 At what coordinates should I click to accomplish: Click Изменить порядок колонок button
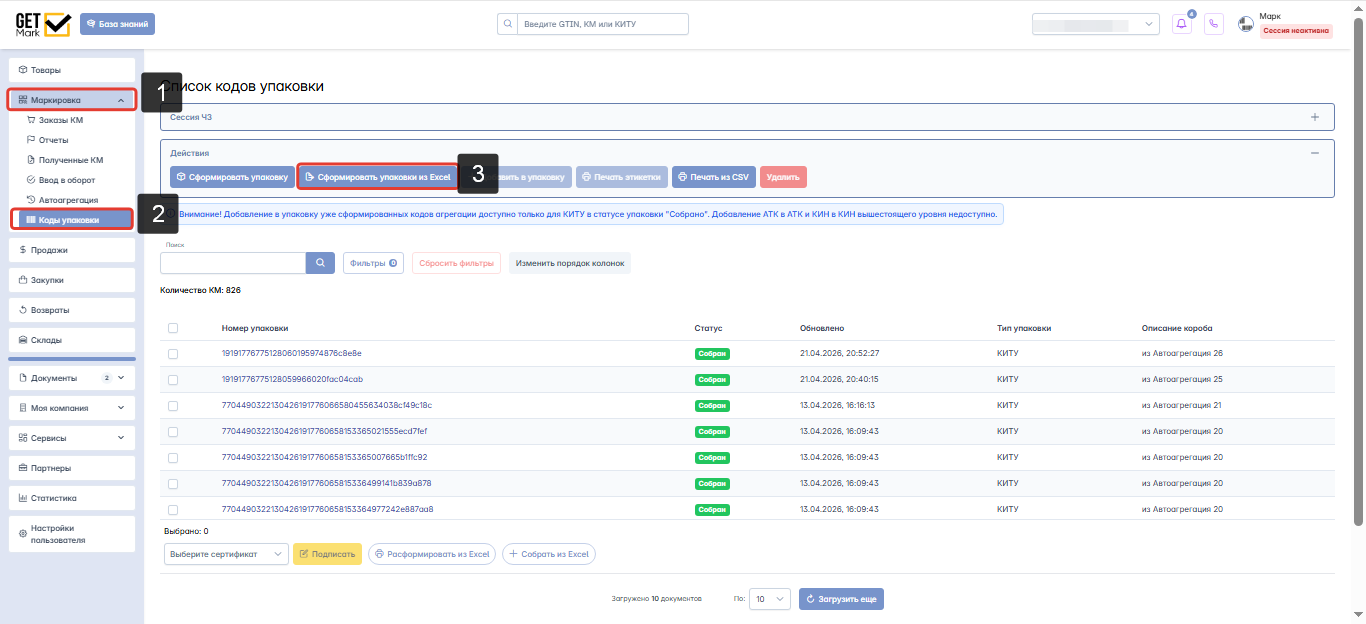tap(570, 263)
